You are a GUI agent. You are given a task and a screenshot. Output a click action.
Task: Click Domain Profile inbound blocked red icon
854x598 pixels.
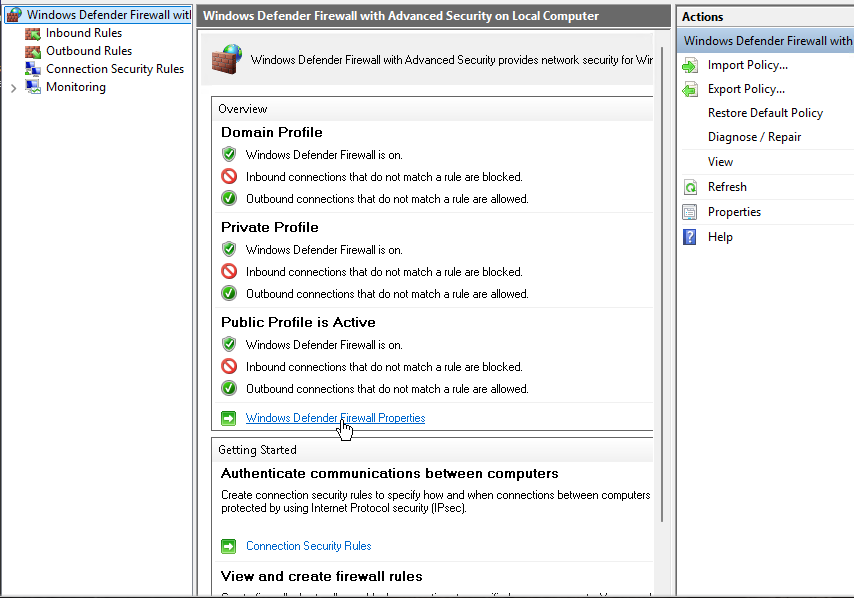click(229, 176)
